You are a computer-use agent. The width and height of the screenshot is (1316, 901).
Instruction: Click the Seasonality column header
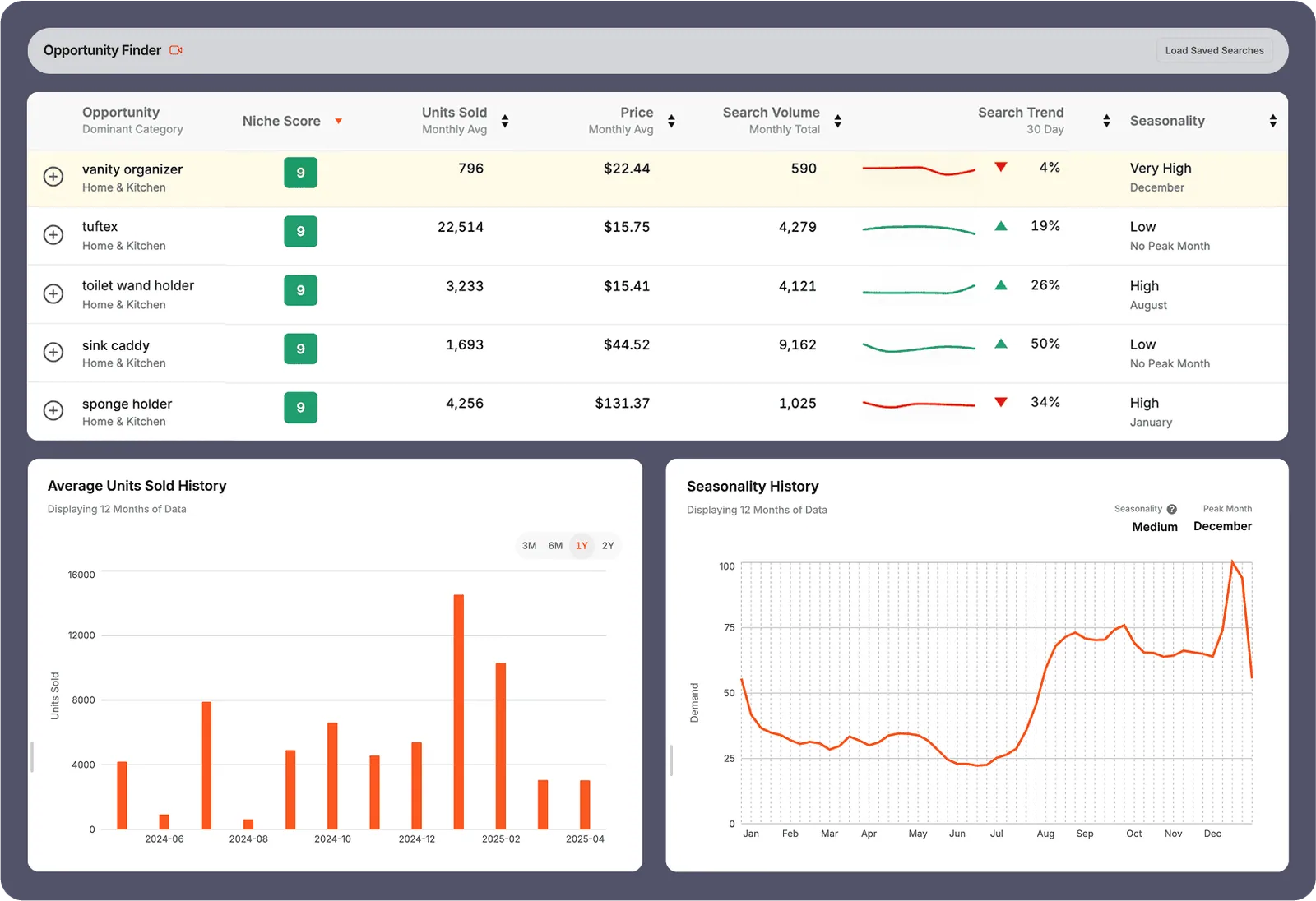pyautogui.click(x=1167, y=121)
